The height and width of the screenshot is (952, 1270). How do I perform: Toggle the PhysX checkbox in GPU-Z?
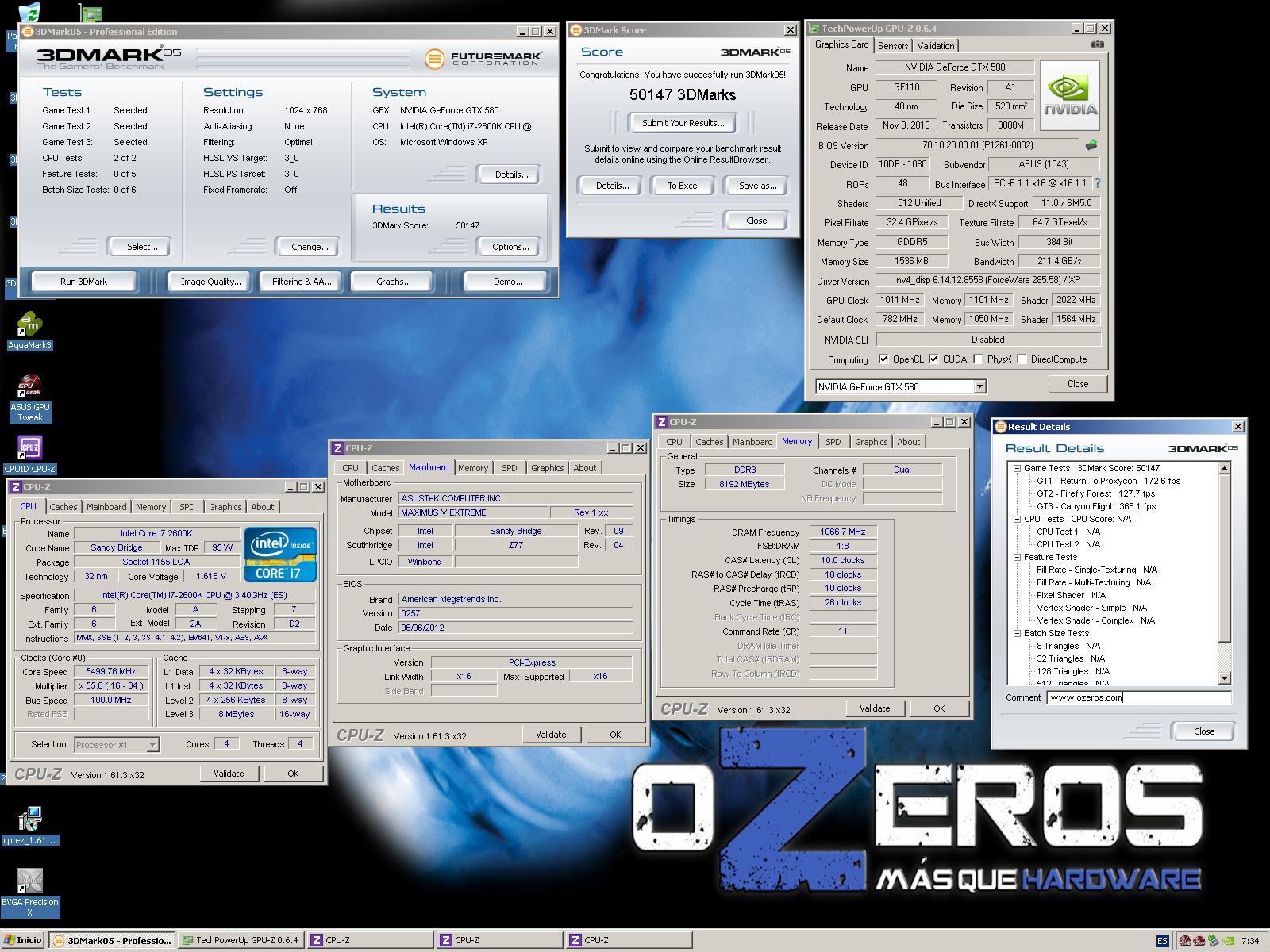(x=978, y=359)
